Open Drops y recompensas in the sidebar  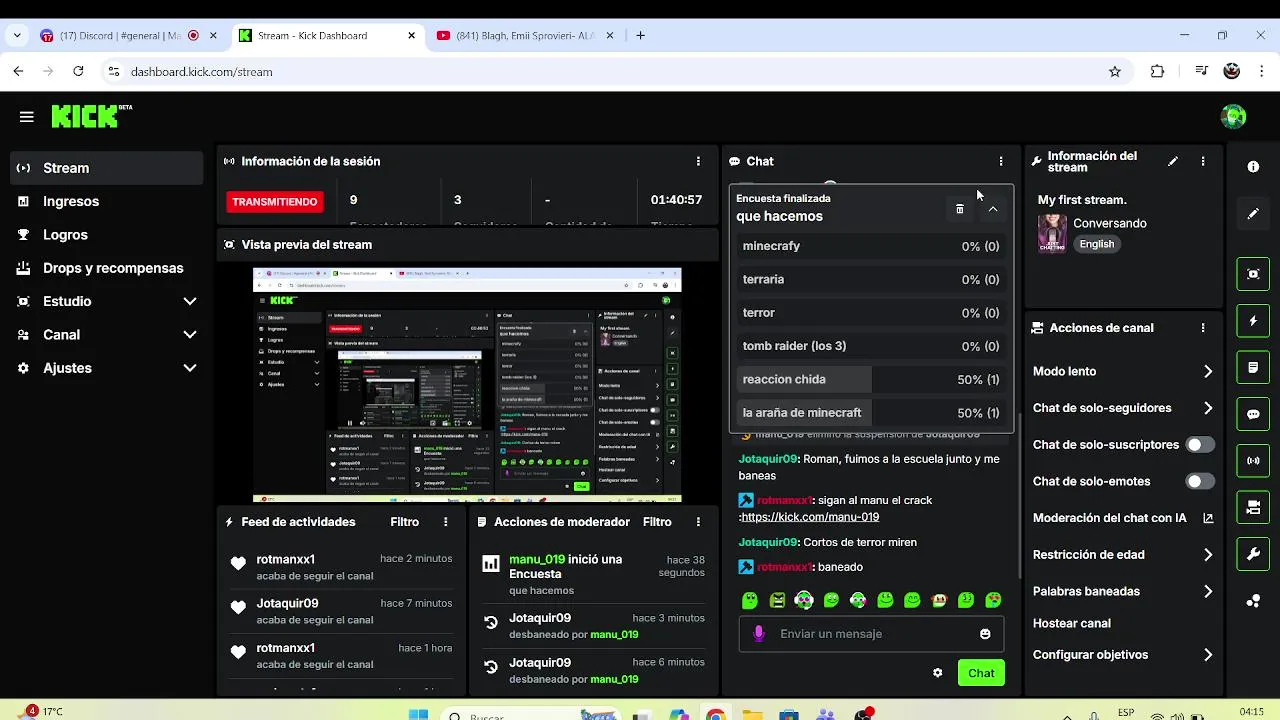106,268
